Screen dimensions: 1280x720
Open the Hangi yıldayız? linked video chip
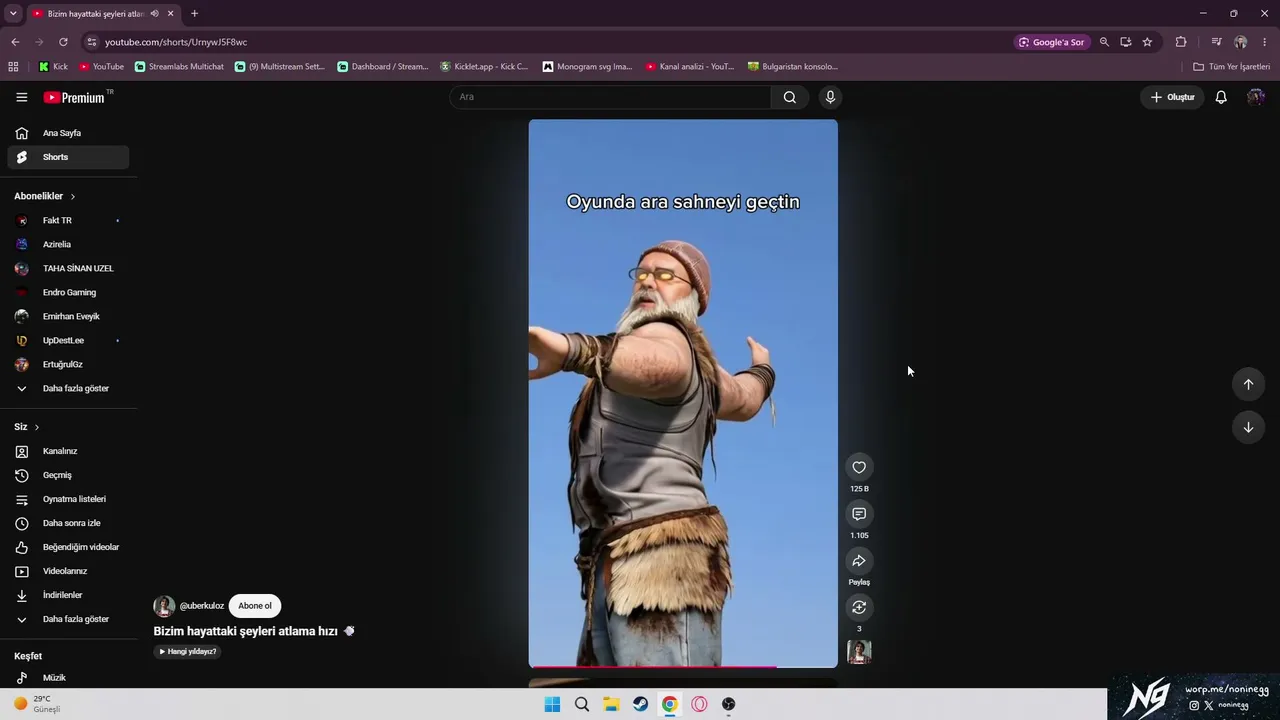click(x=187, y=652)
